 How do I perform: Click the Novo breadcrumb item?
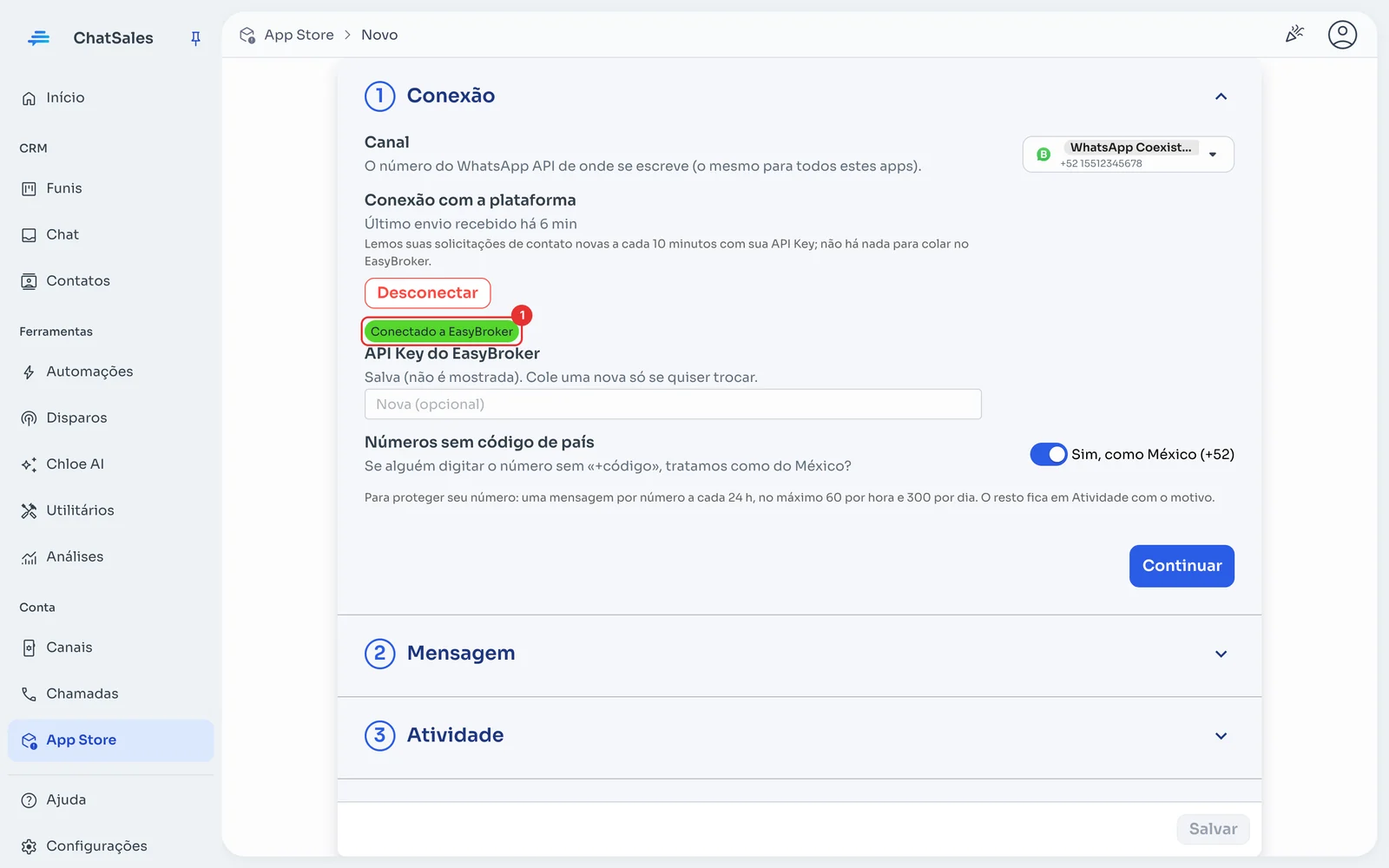tap(379, 35)
